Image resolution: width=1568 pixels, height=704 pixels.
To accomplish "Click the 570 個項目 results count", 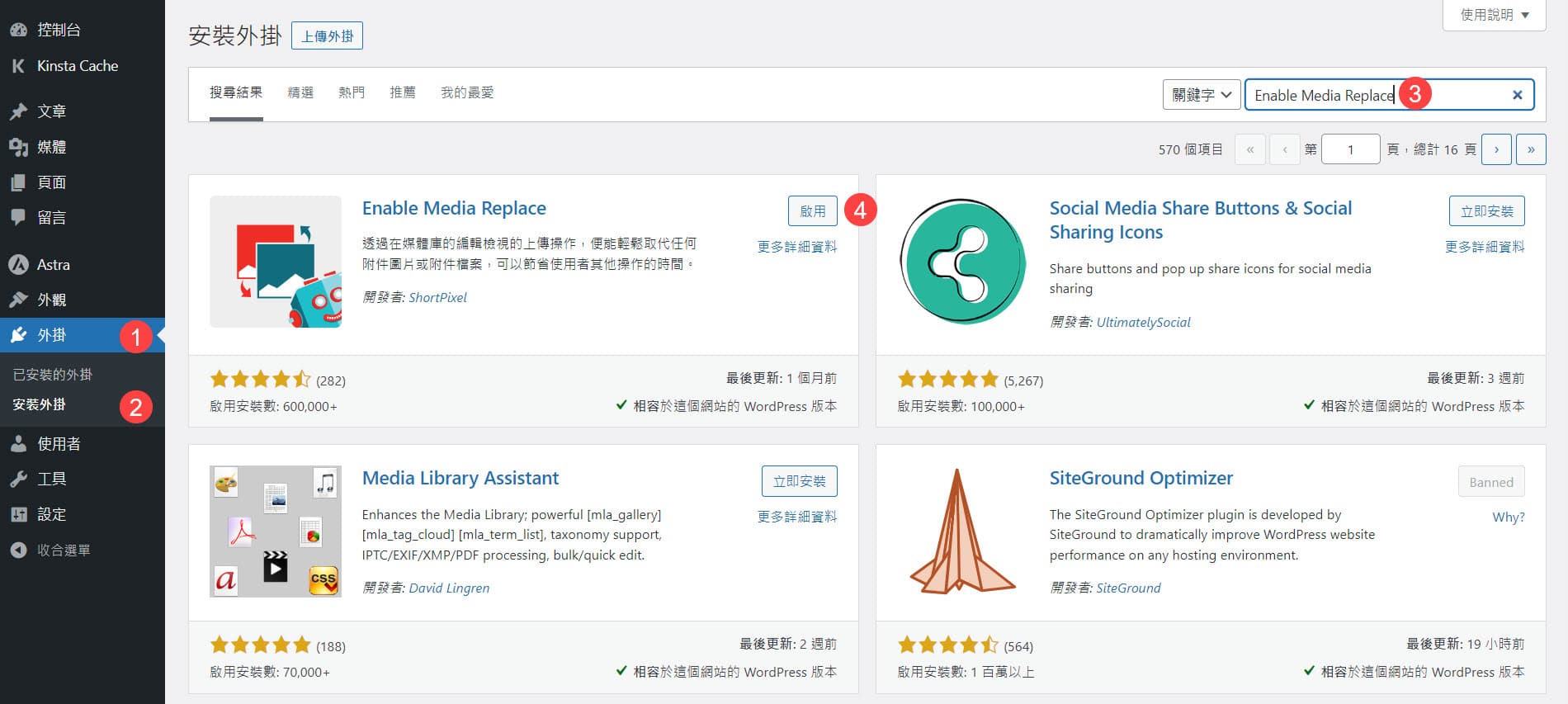I will [1190, 149].
